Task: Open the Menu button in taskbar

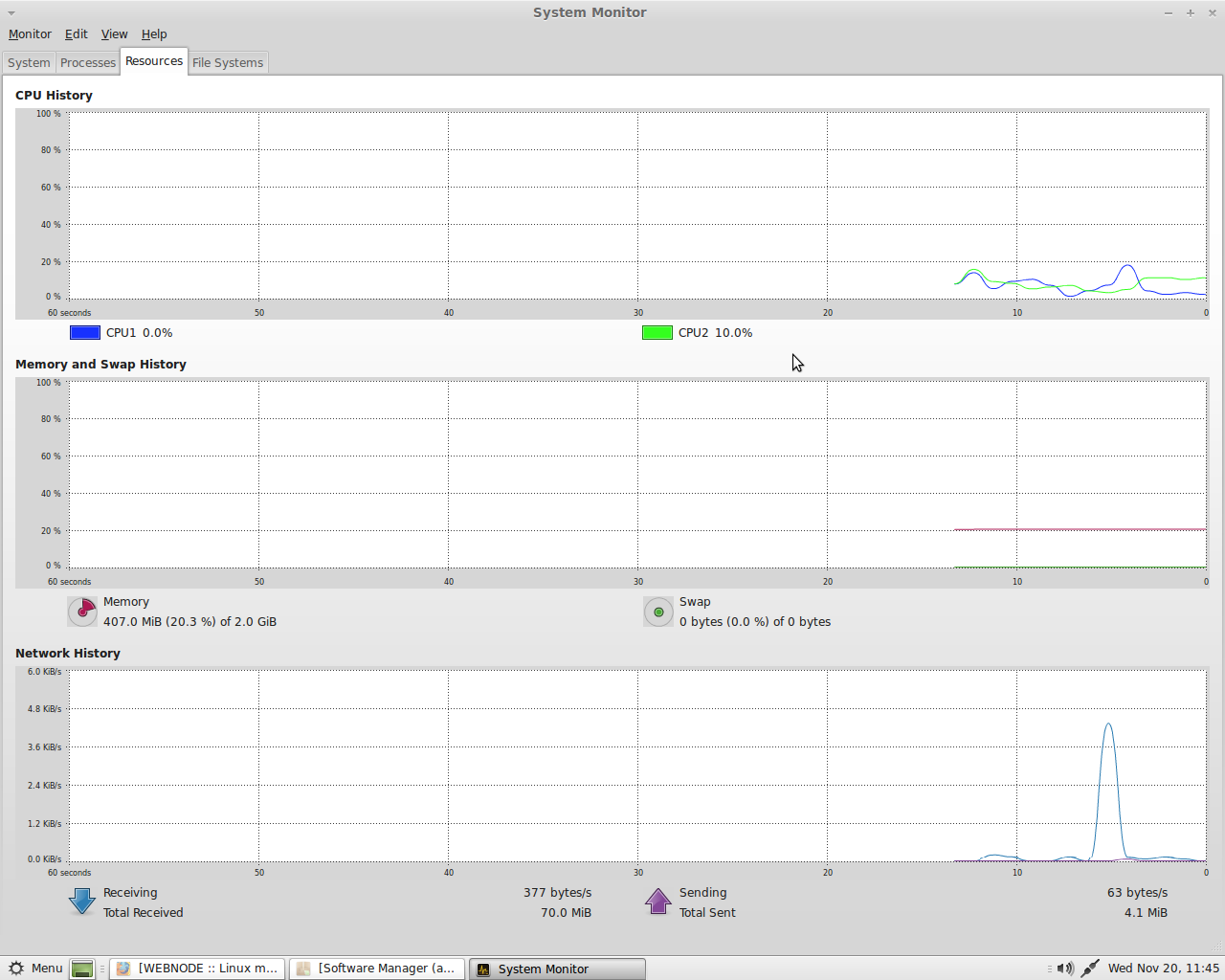Action: (34, 969)
